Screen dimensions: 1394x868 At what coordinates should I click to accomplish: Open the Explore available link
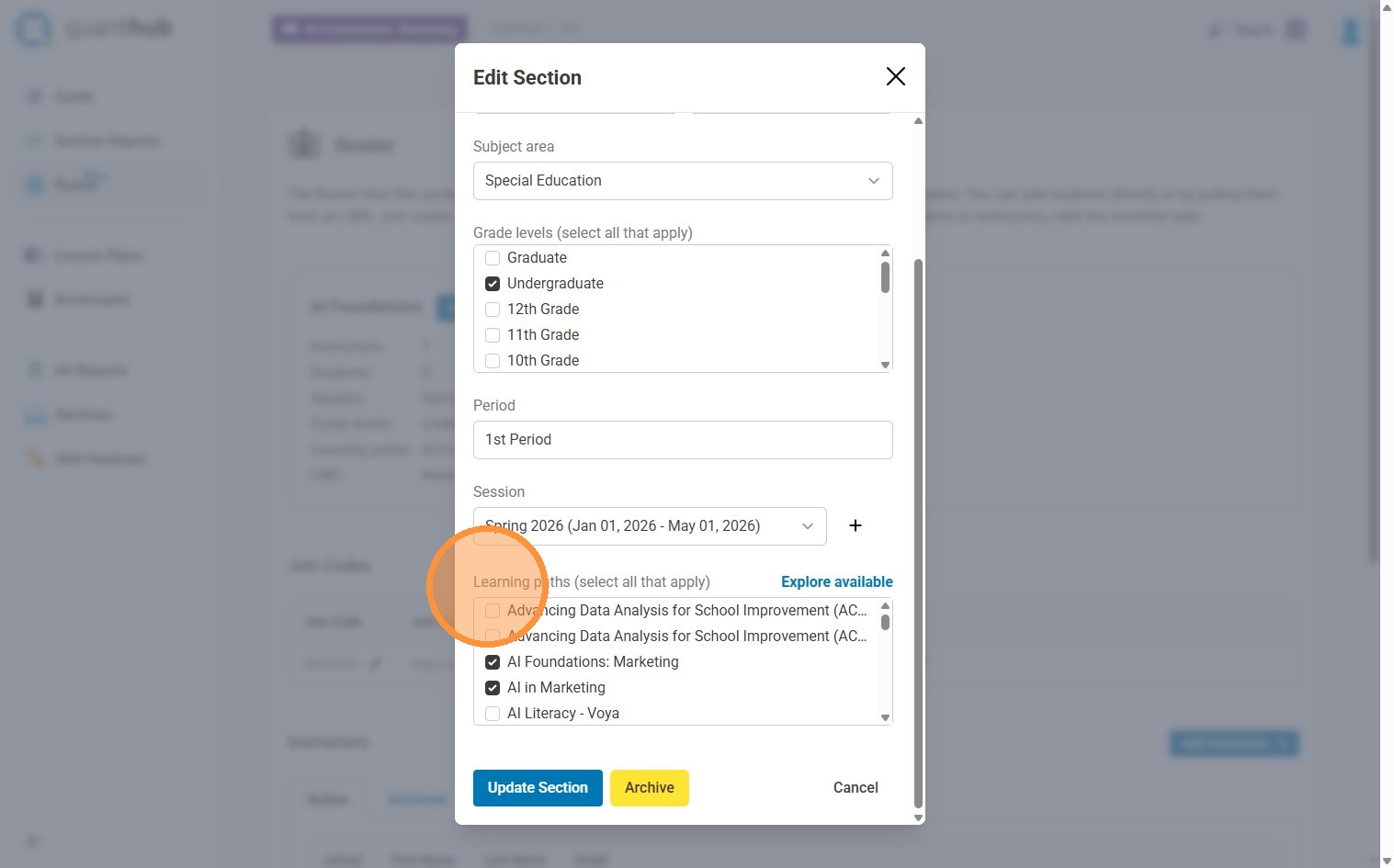(x=836, y=581)
